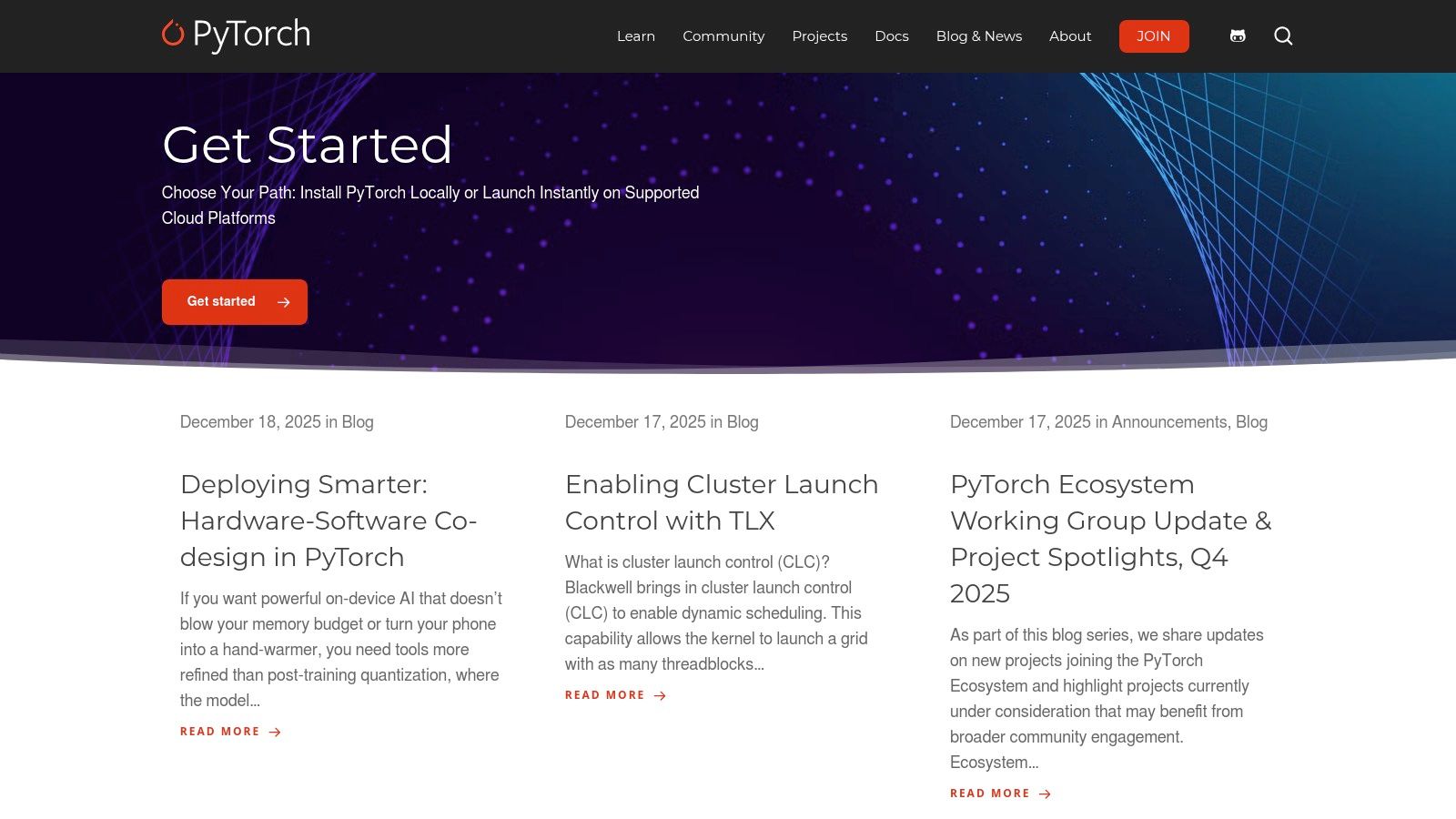Open the Blog & News menu
This screenshot has height=819, width=1456.
979,36
